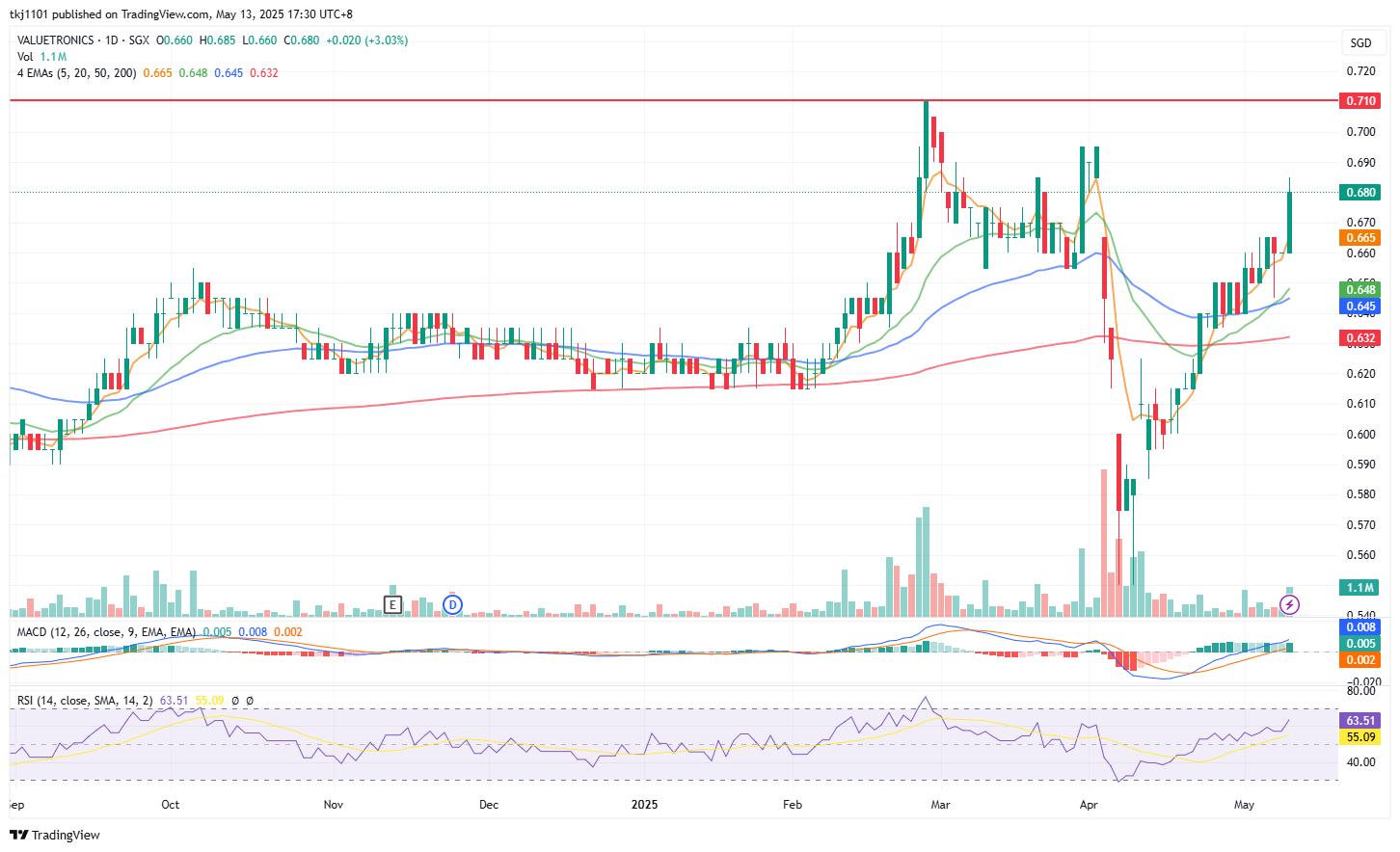Click the current price label 0.680
Screen dimensions: 1400x852
click(x=1360, y=192)
